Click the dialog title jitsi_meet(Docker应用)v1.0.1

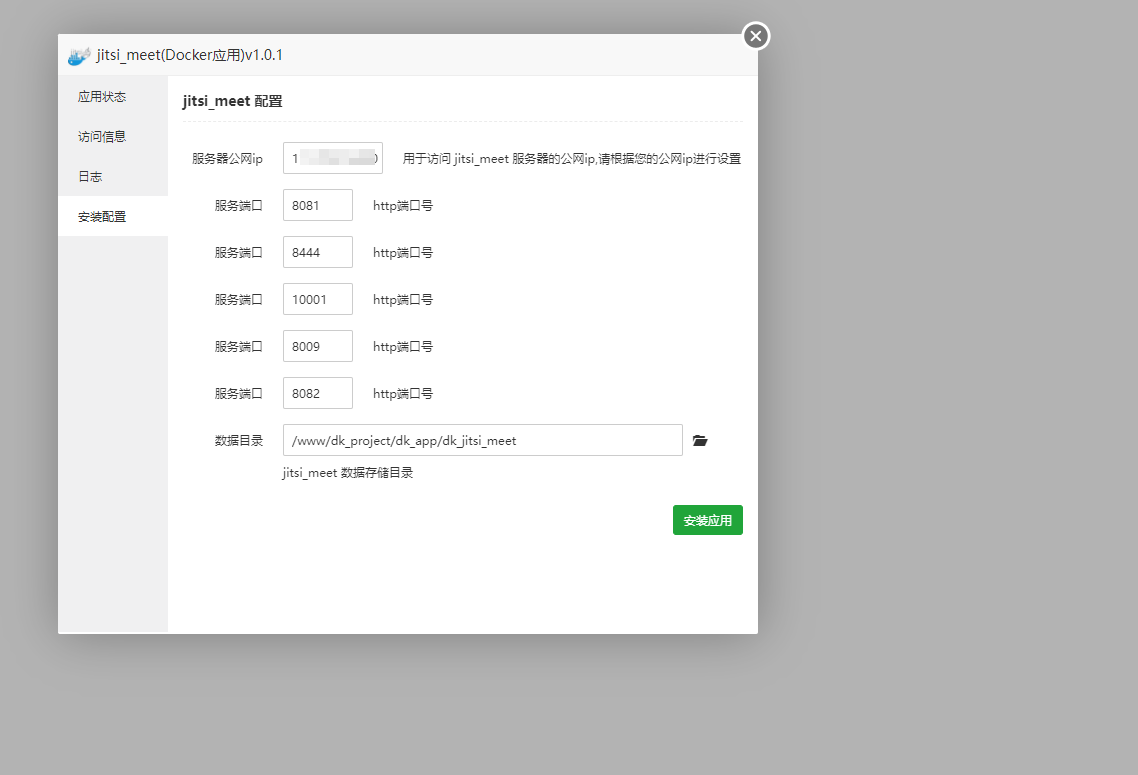click(x=189, y=55)
